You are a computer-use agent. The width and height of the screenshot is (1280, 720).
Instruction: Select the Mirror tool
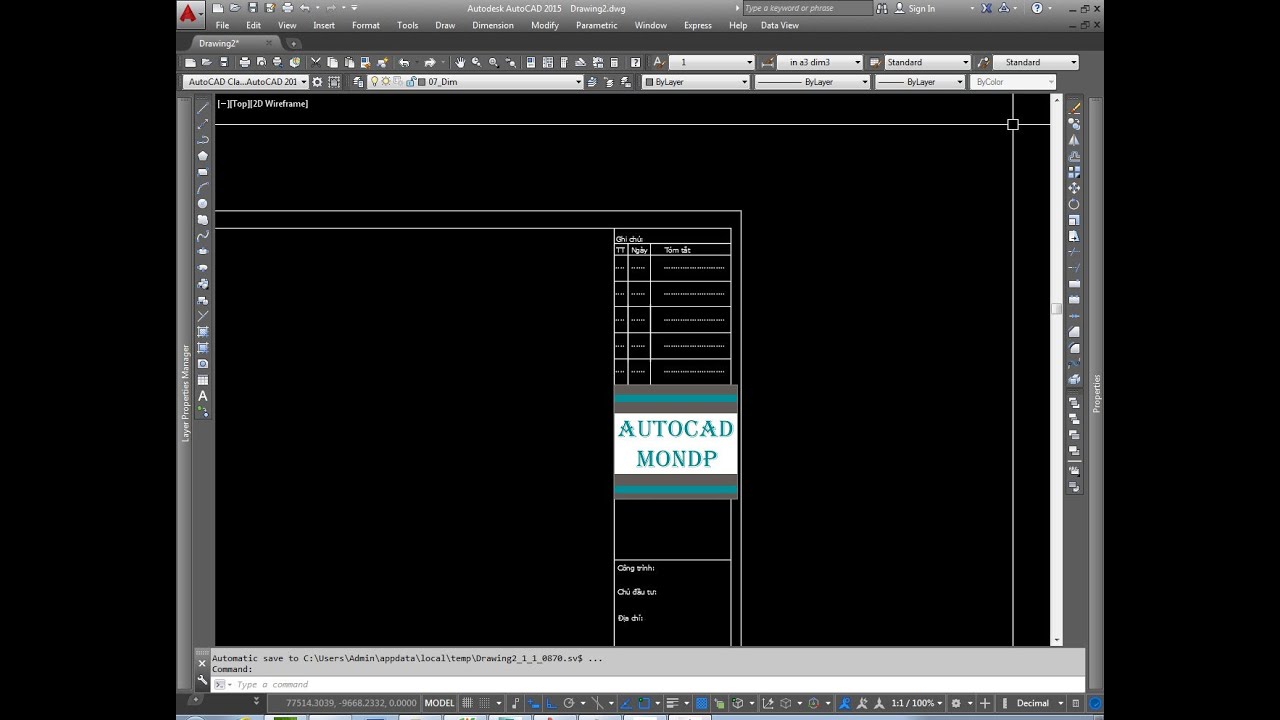(x=1075, y=140)
